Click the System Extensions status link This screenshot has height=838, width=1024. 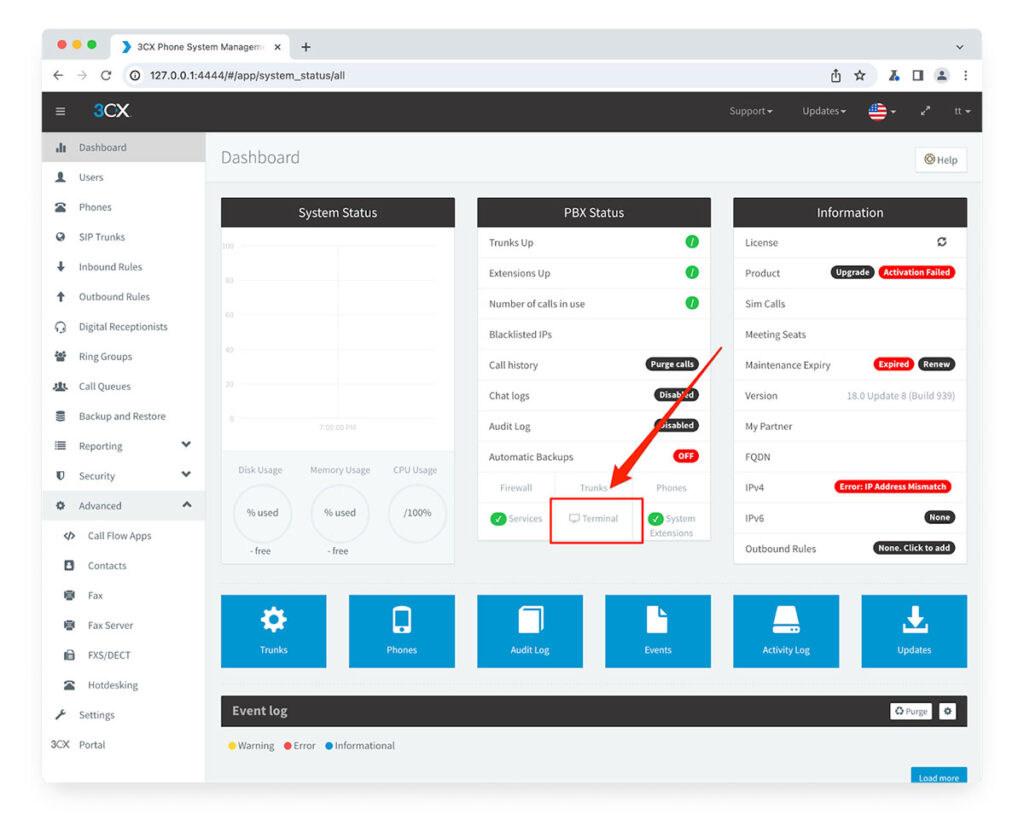[x=672, y=525]
